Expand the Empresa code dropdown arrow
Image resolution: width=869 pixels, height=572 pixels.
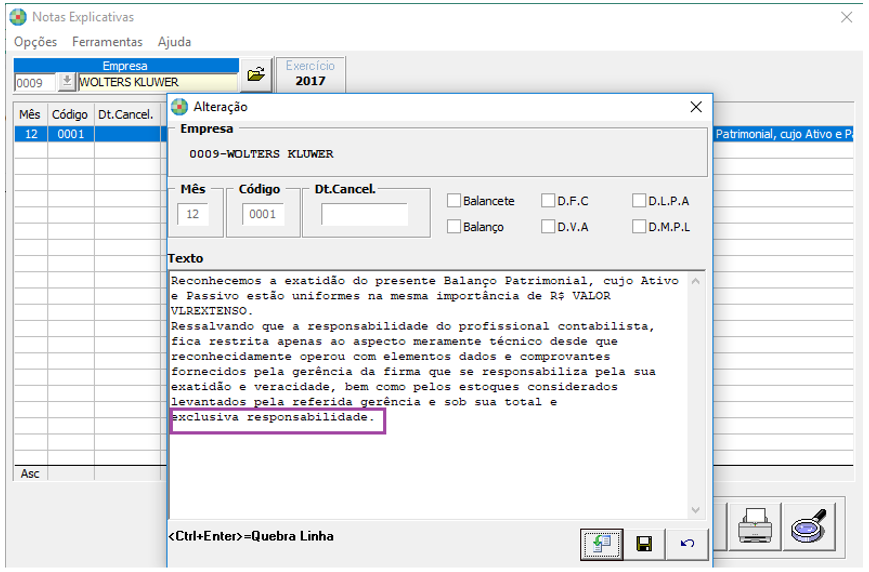point(67,82)
